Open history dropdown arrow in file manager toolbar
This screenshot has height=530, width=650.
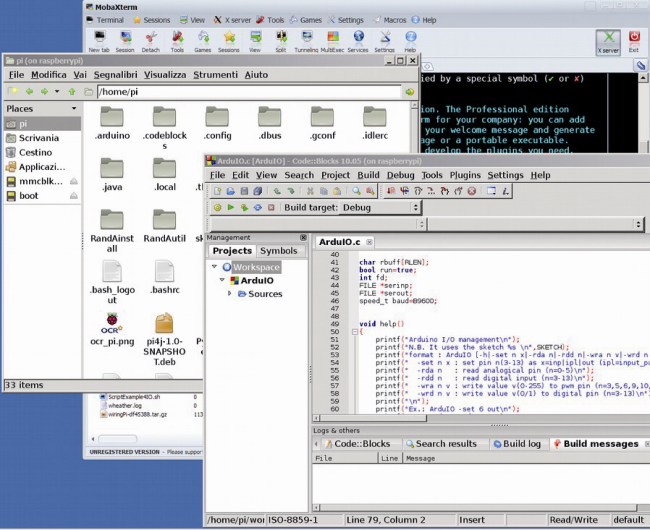57,91
